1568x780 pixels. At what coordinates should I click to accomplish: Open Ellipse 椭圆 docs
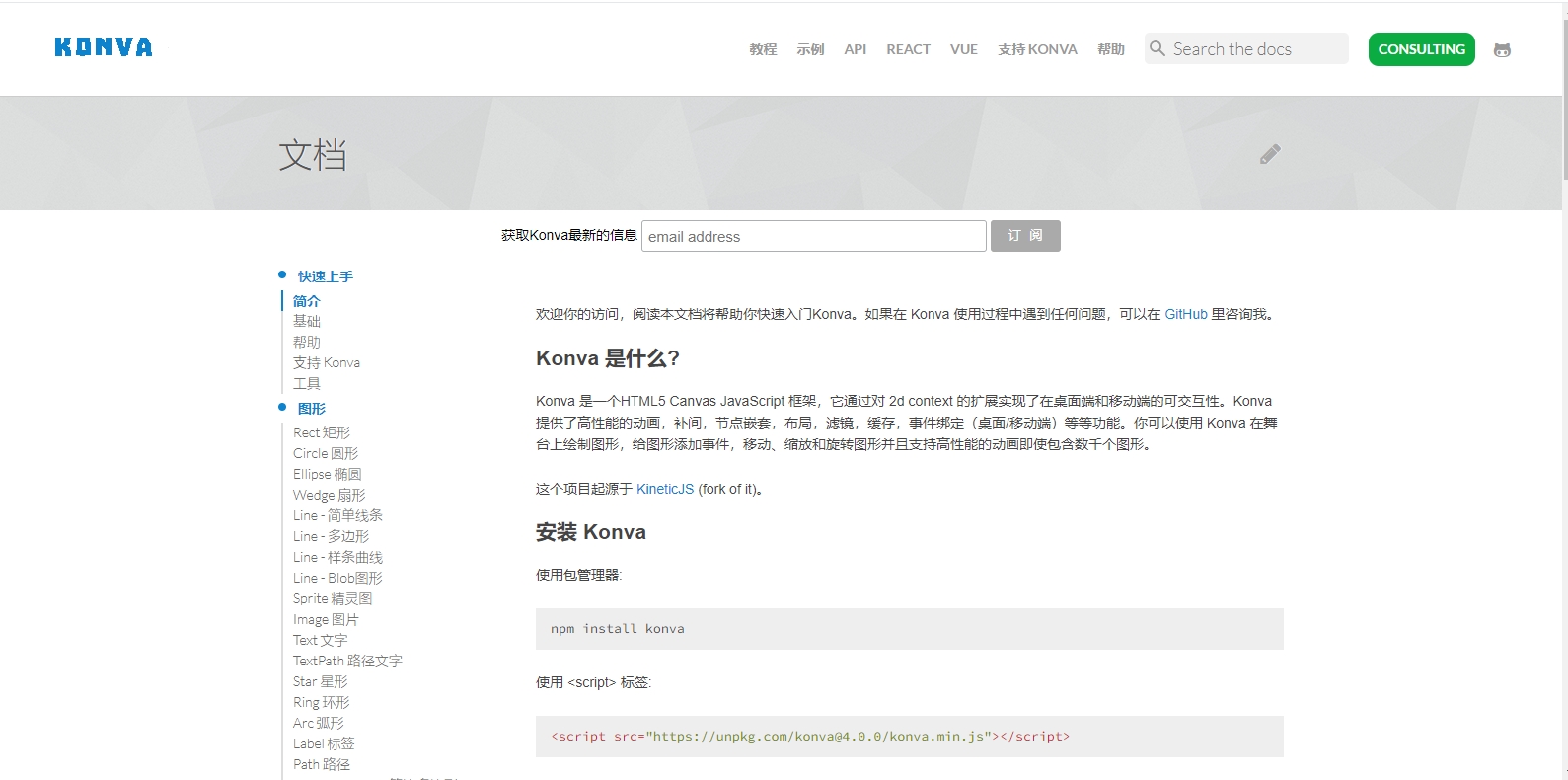pyautogui.click(x=328, y=474)
